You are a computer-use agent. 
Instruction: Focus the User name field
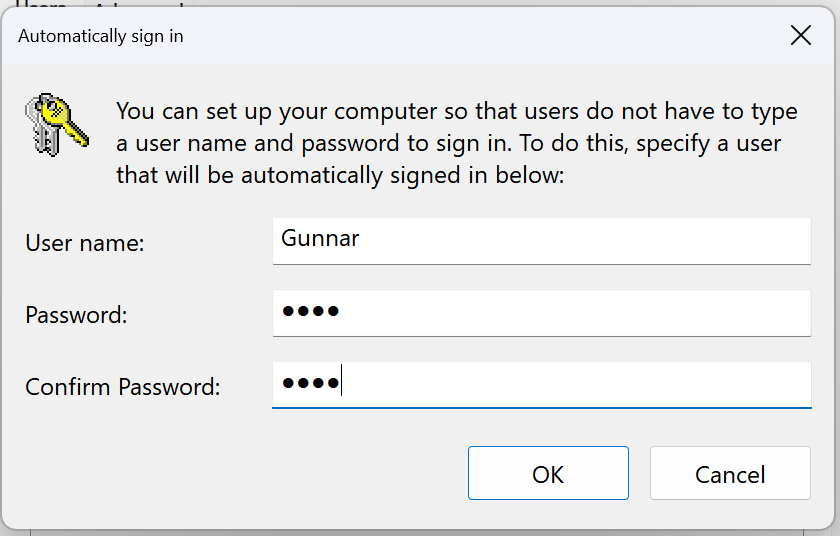542,241
